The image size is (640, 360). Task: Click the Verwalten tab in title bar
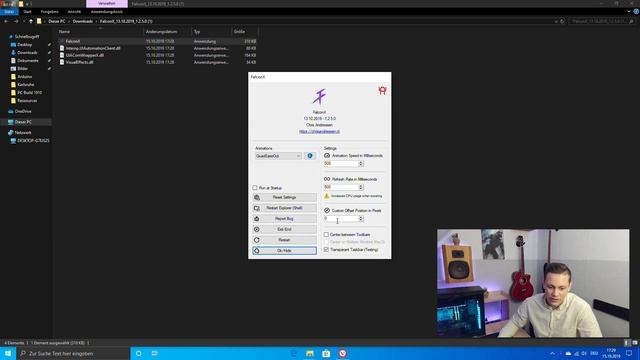107,3
